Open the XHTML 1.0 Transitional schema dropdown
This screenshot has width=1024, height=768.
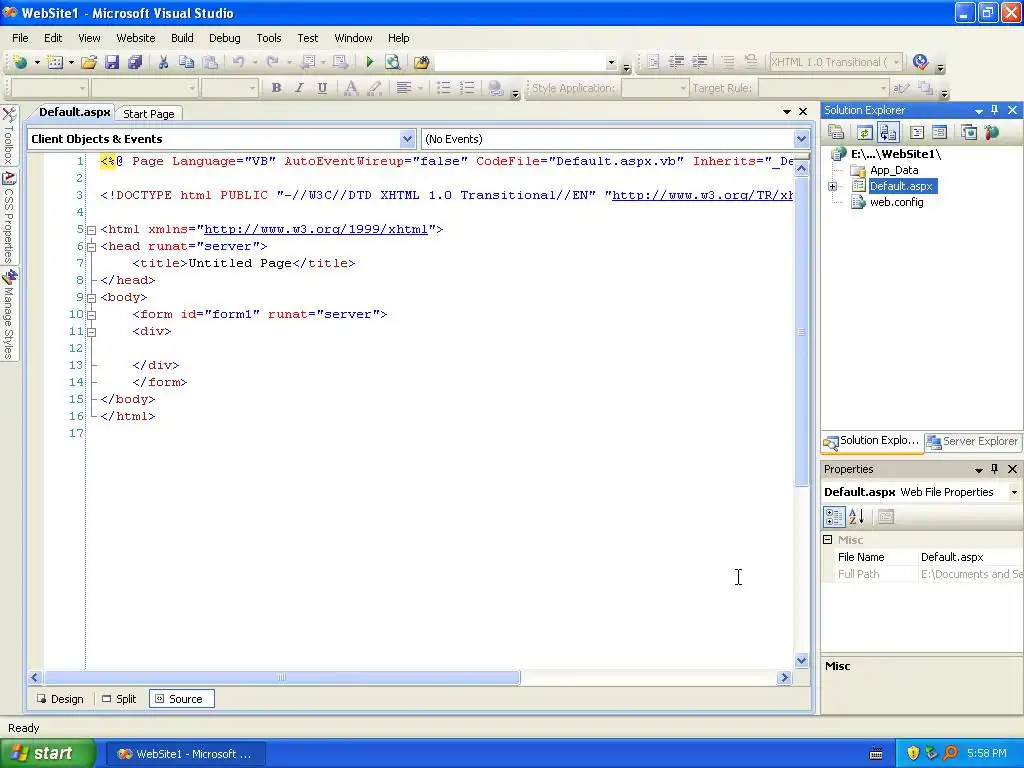click(x=897, y=62)
